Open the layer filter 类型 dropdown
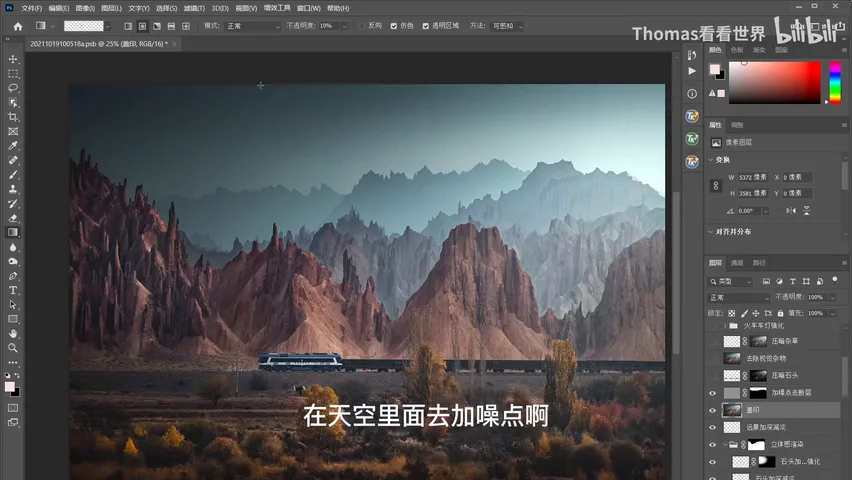 coord(730,282)
